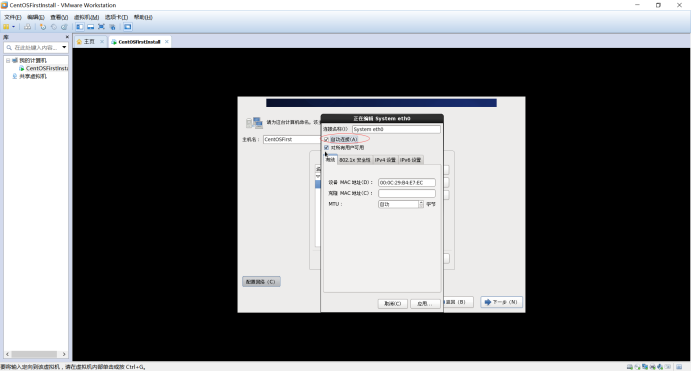The height and width of the screenshot is (371, 692).
Task: Toggle the thumbnail bar view icon
Action: [x=90, y=27]
